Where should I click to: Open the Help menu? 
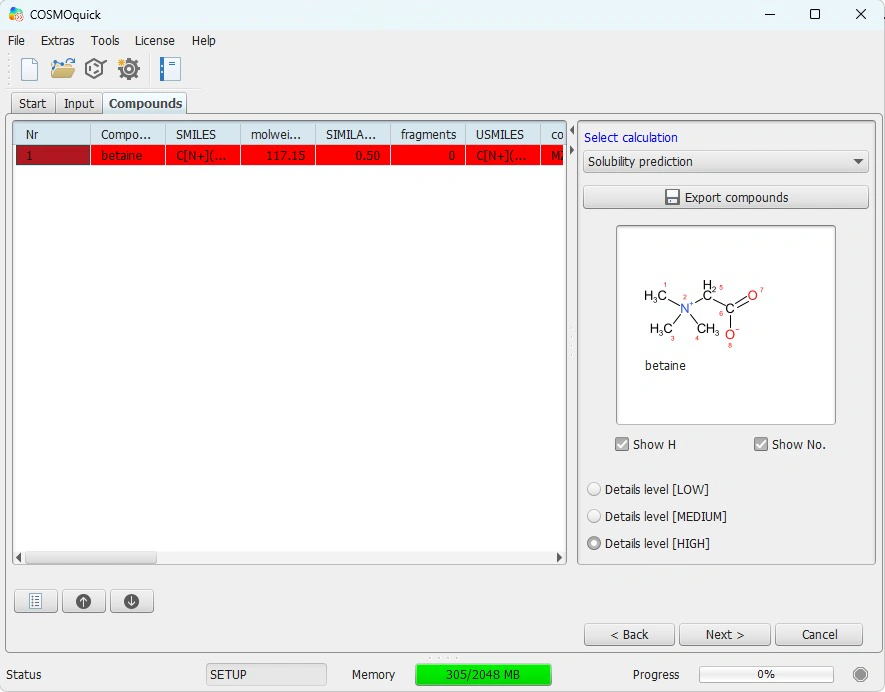[x=204, y=41]
